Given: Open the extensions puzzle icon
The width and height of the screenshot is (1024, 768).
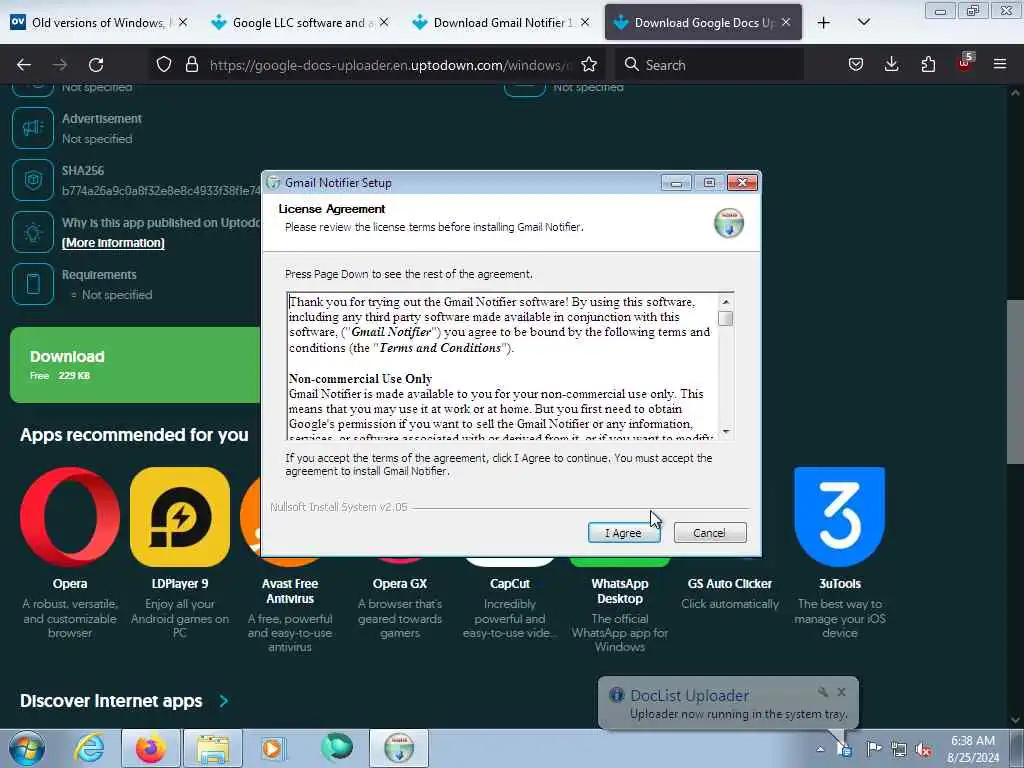Looking at the screenshot, I should [x=928, y=64].
